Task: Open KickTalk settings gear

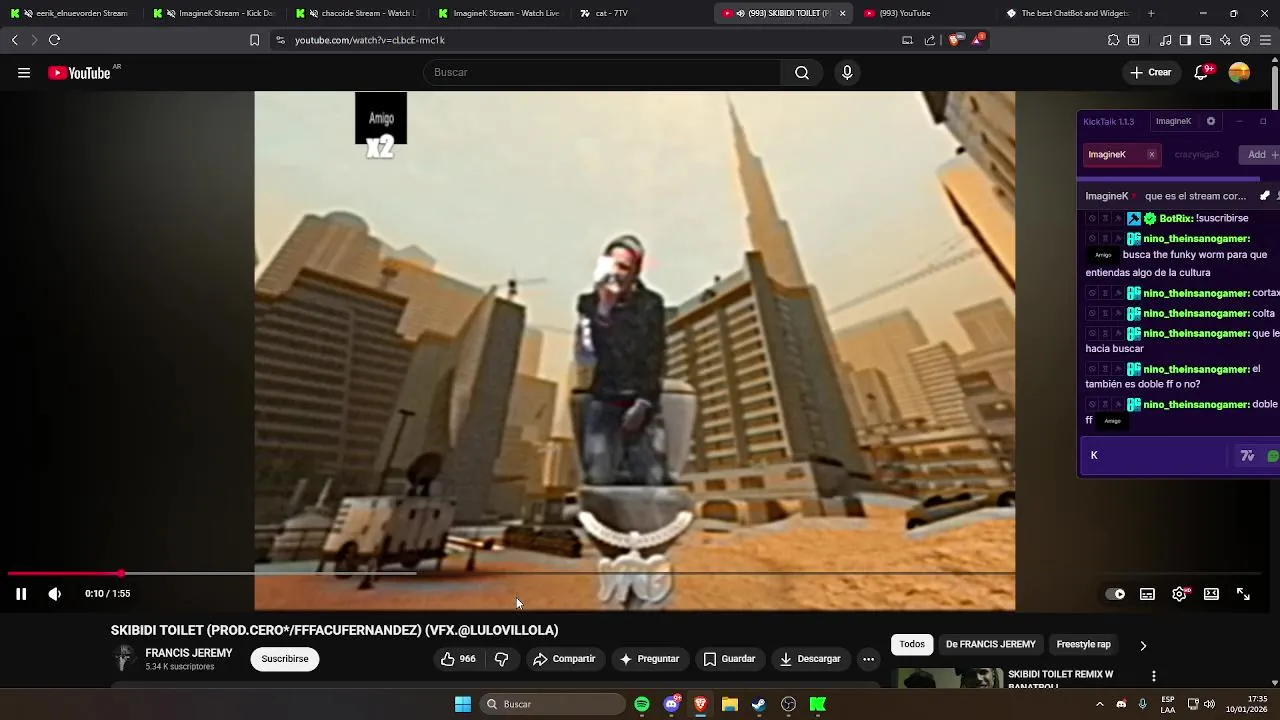Action: [x=1211, y=121]
